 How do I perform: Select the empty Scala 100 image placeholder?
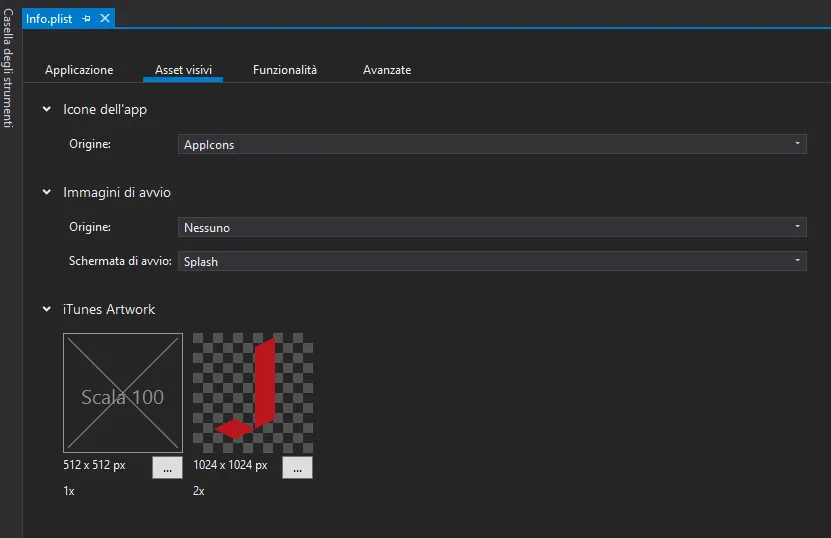tap(123, 393)
